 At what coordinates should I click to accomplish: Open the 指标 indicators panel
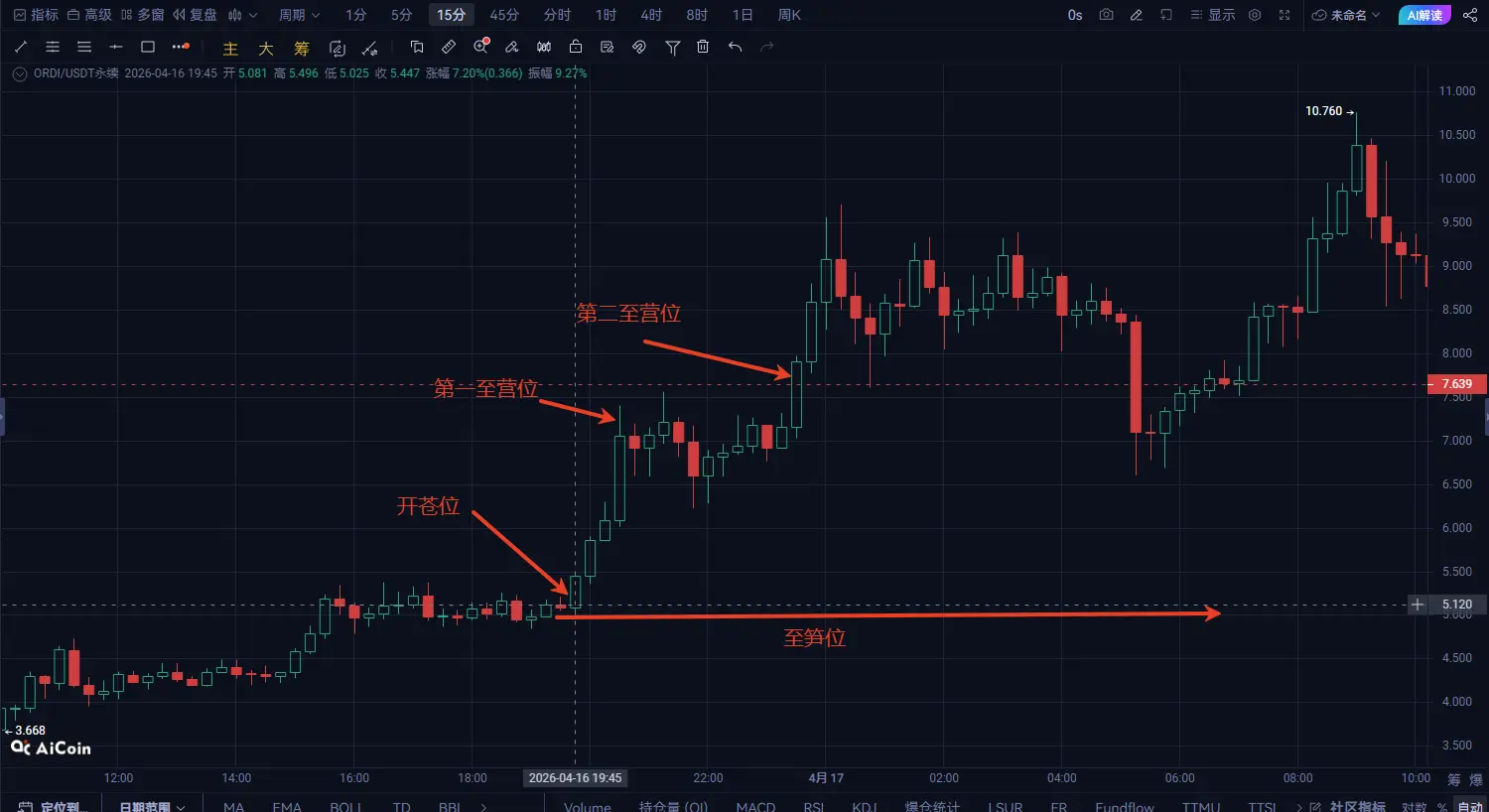tap(36, 15)
